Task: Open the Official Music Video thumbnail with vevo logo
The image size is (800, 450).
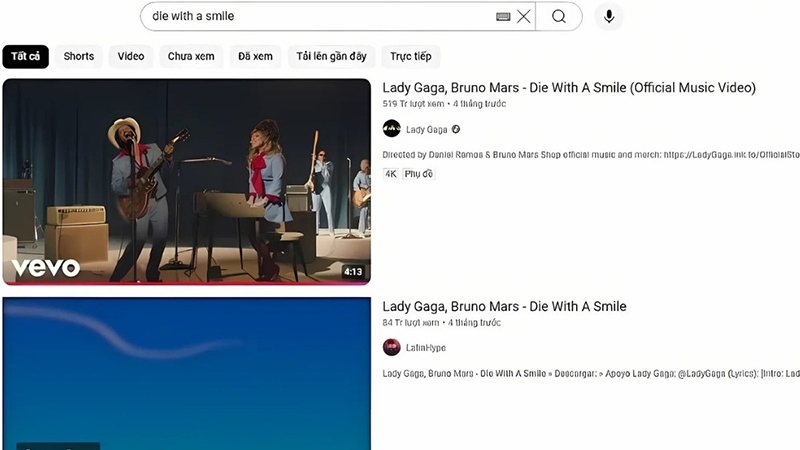Action: 187,182
